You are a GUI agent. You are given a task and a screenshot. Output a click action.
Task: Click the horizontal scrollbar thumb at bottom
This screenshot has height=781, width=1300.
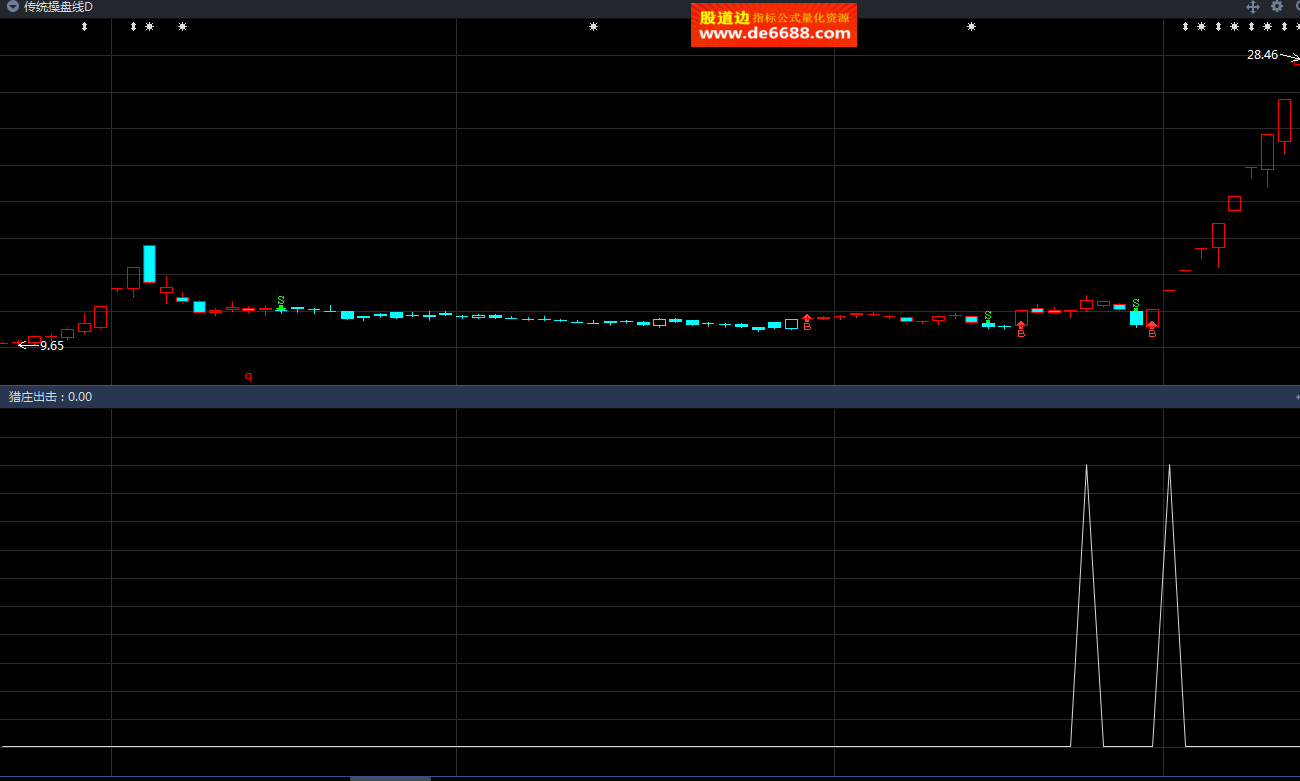tap(390, 778)
